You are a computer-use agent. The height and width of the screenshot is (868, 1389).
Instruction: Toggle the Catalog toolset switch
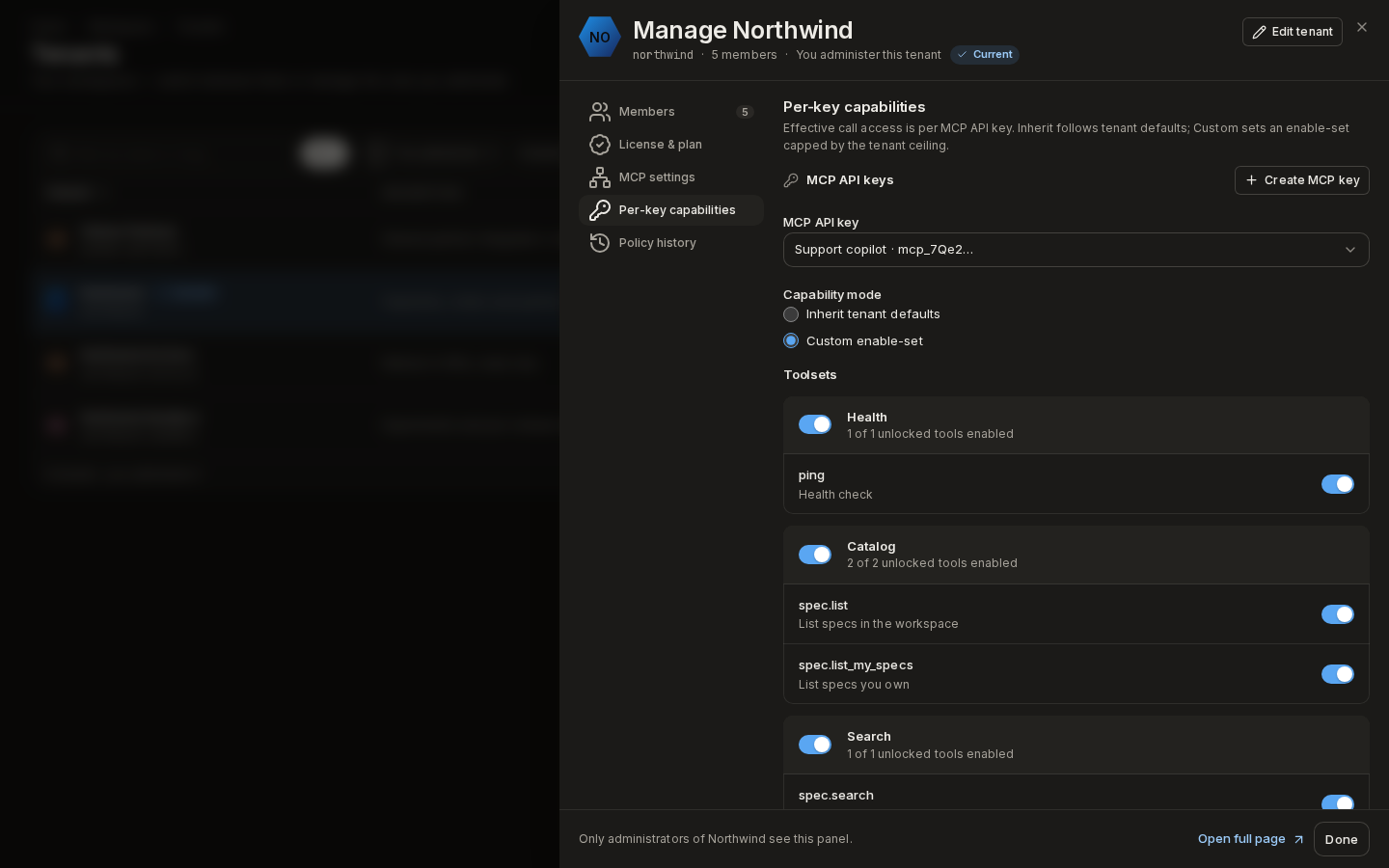815,555
